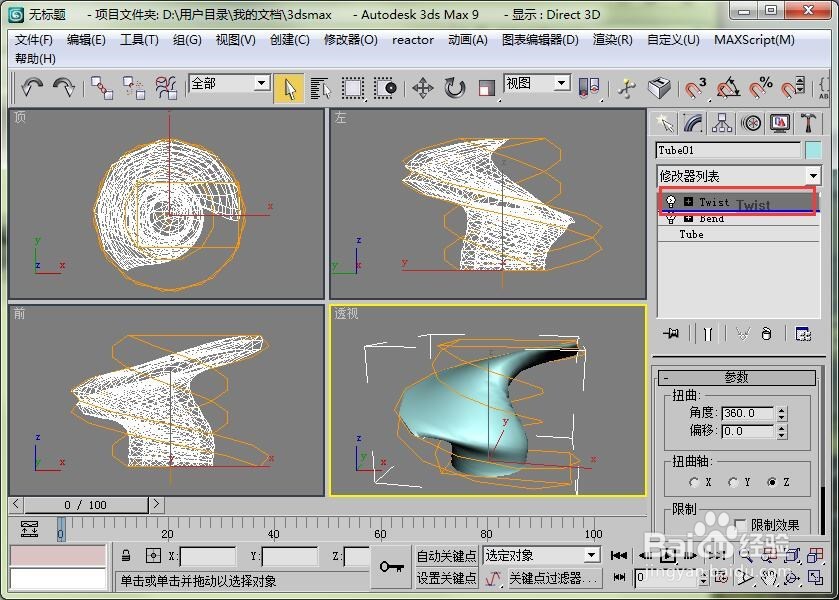Image resolution: width=839 pixels, height=600 pixels.
Task: Switch to the Create panel icon
Action: (x=666, y=124)
